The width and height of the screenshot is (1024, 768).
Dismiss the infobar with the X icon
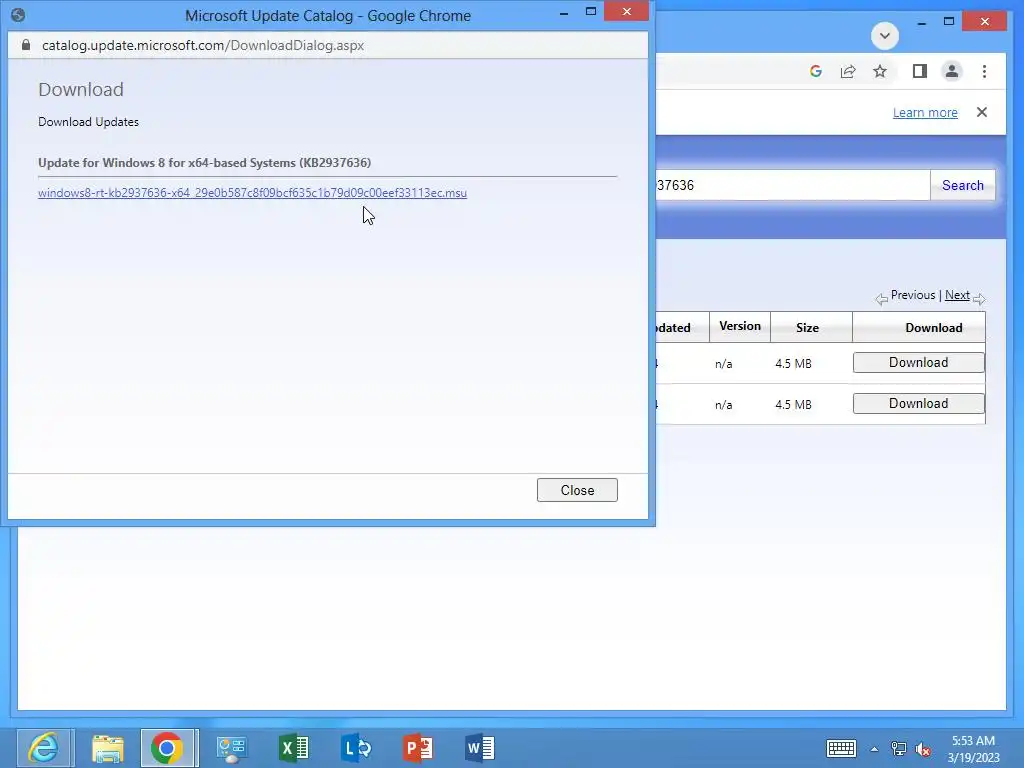(982, 112)
